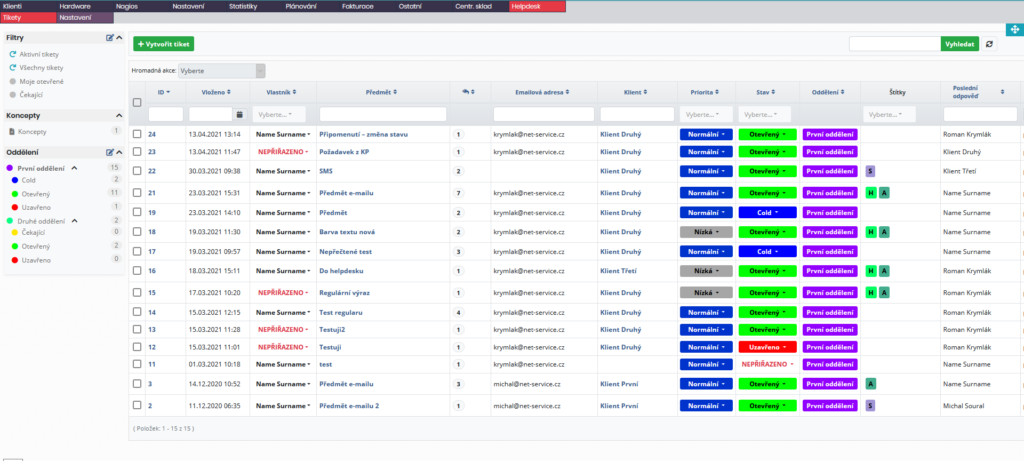Sort by the Vloženo column header
The image size is (1024, 461).
[x=217, y=93]
